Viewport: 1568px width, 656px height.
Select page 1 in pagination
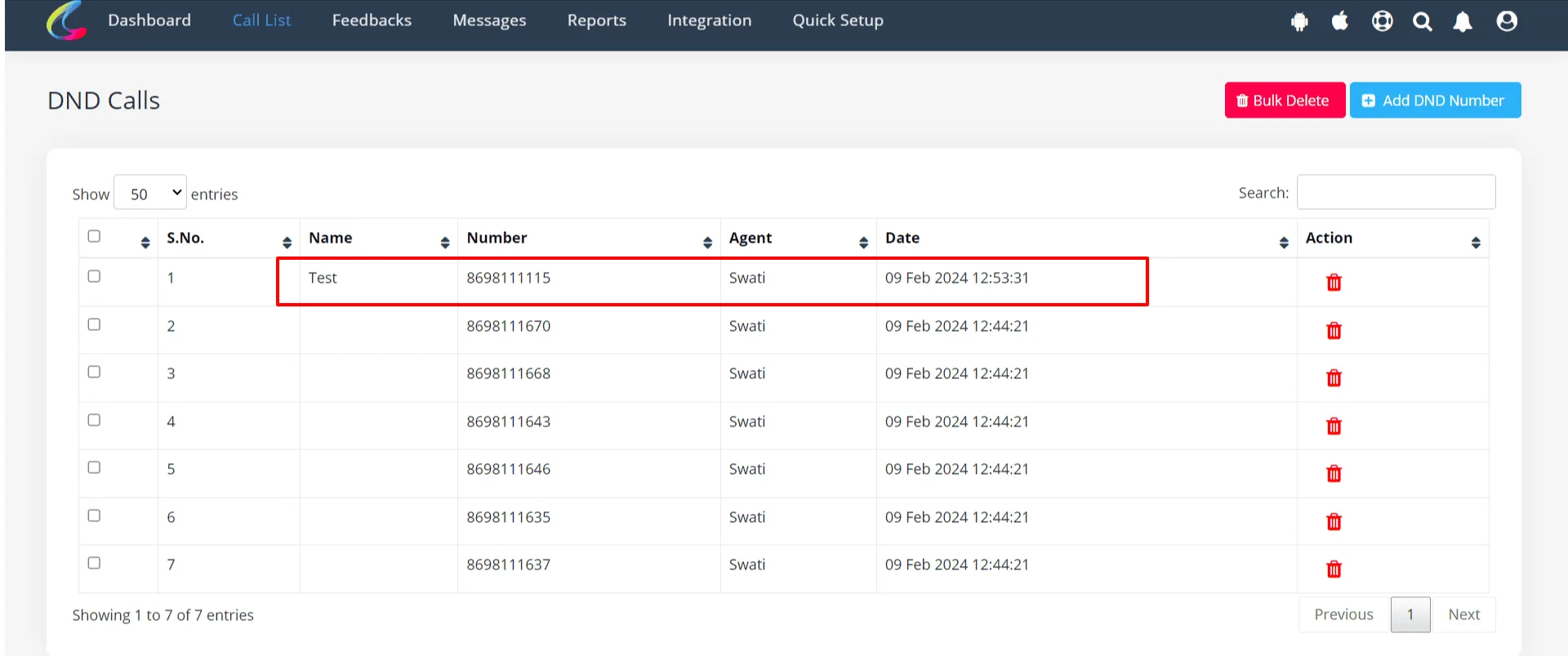[1410, 614]
